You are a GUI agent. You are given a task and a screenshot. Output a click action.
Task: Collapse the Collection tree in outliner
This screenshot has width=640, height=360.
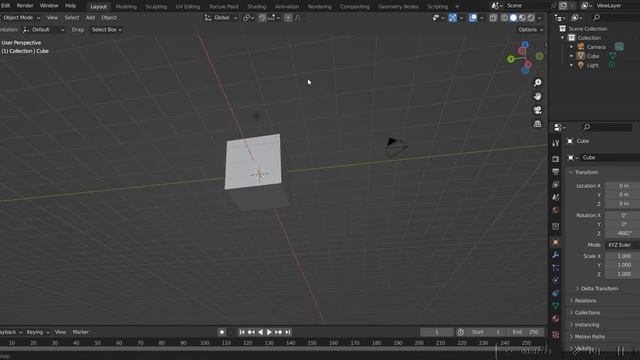[562, 38]
